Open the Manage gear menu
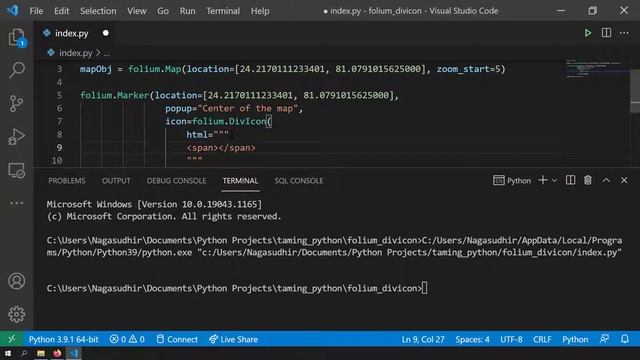This screenshot has height=360, width=640. [16, 314]
